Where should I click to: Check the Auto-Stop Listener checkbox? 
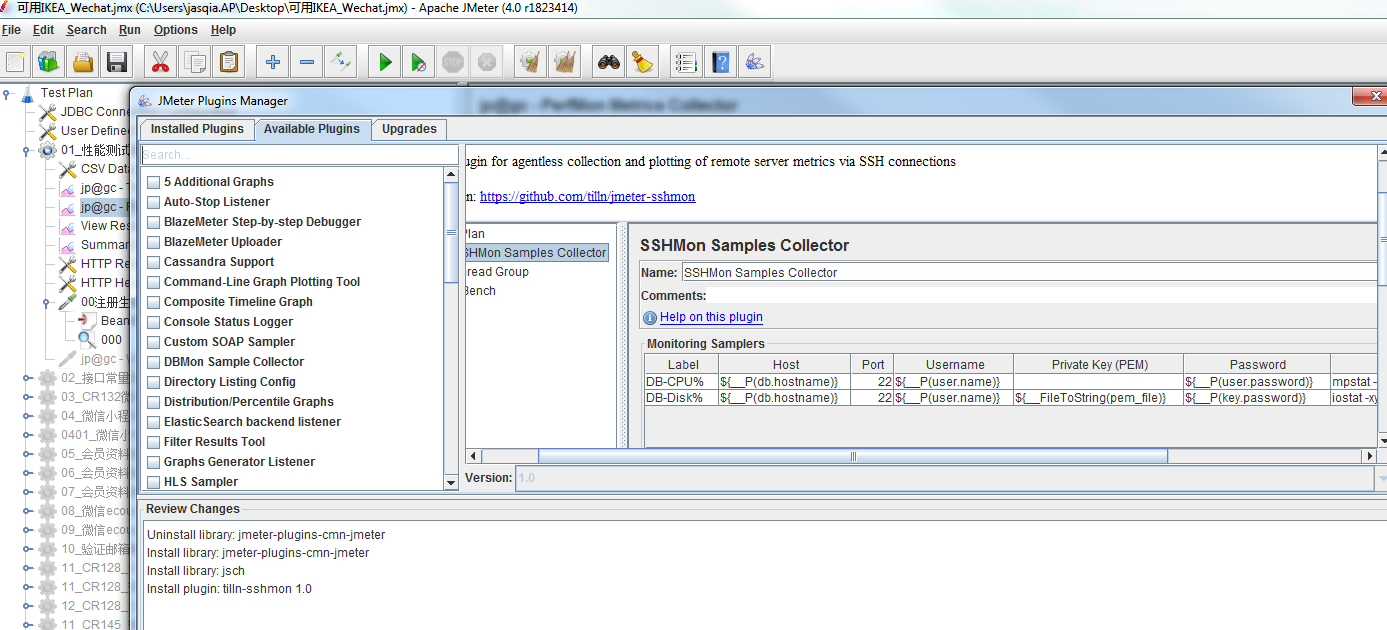pos(153,202)
